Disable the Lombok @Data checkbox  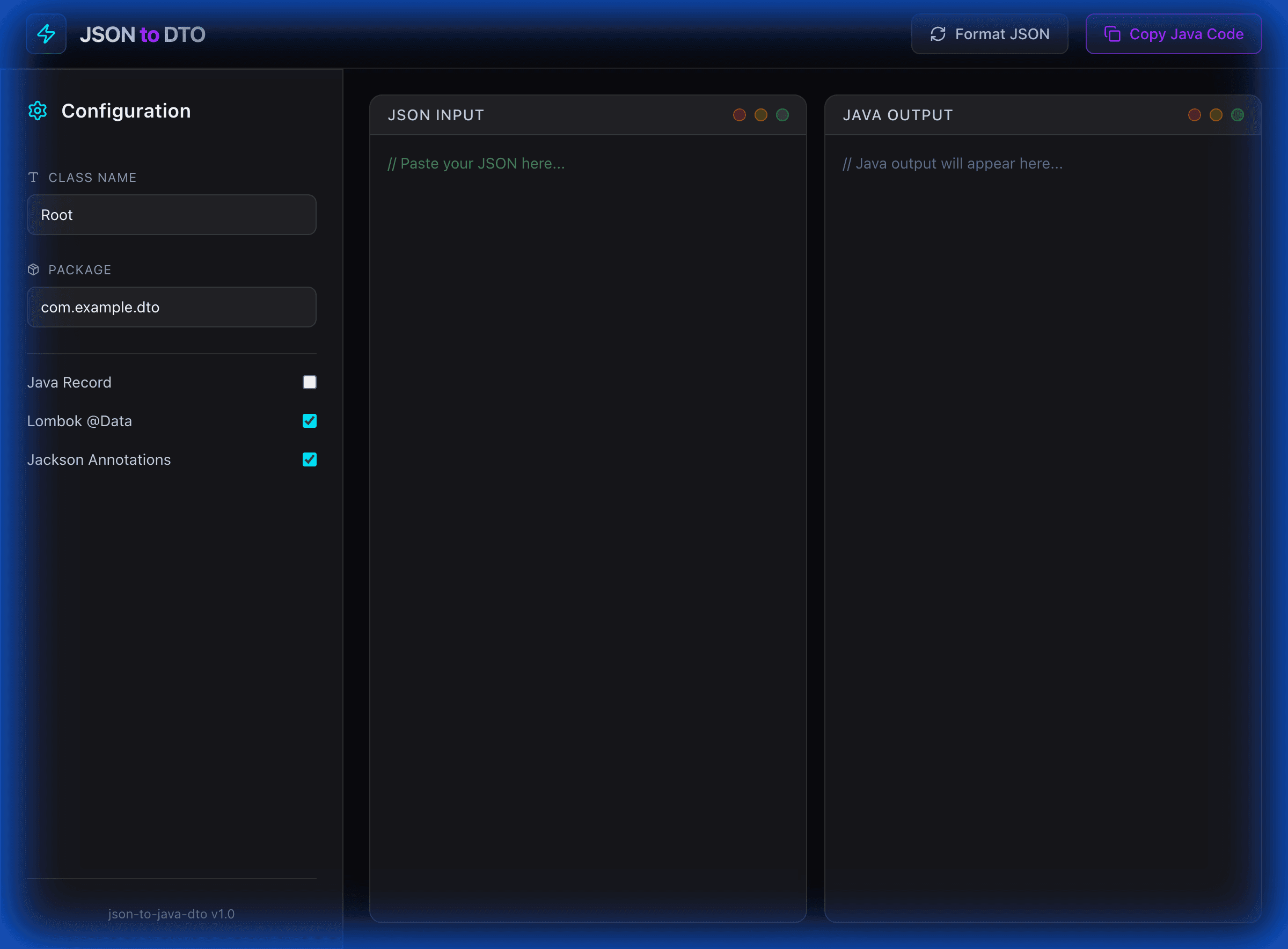click(x=310, y=420)
